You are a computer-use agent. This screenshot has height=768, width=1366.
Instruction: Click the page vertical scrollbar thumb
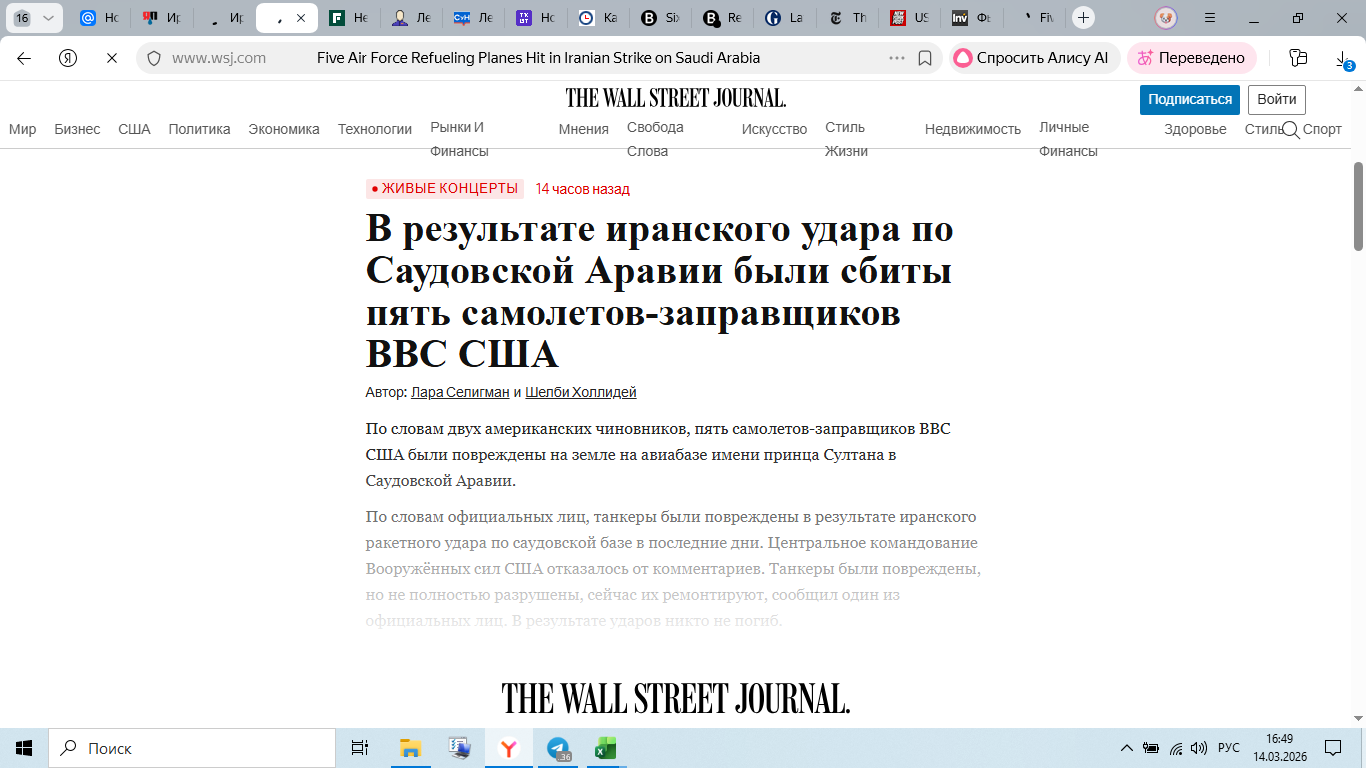(x=1359, y=206)
